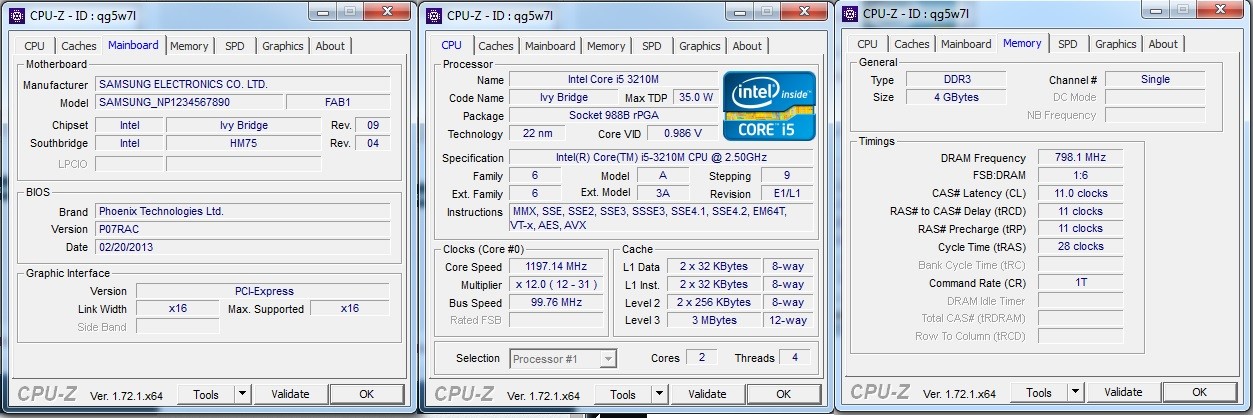Click the x 12.0 ( 12 - 31 ) multiplier value
The width and height of the screenshot is (1253, 418).
point(558,285)
